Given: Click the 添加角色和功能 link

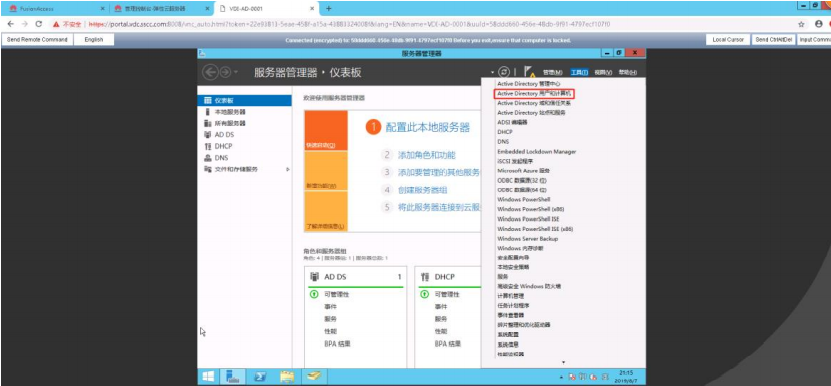Looking at the screenshot, I should tap(427, 155).
